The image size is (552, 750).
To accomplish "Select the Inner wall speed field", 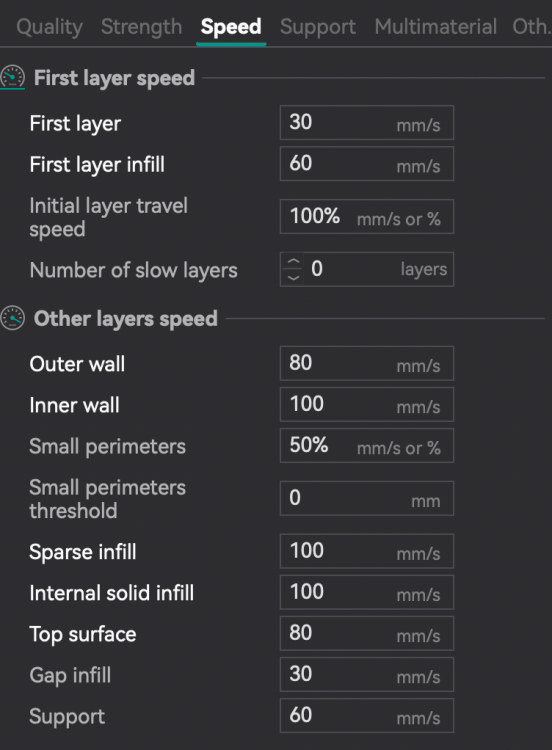I will click(367, 405).
